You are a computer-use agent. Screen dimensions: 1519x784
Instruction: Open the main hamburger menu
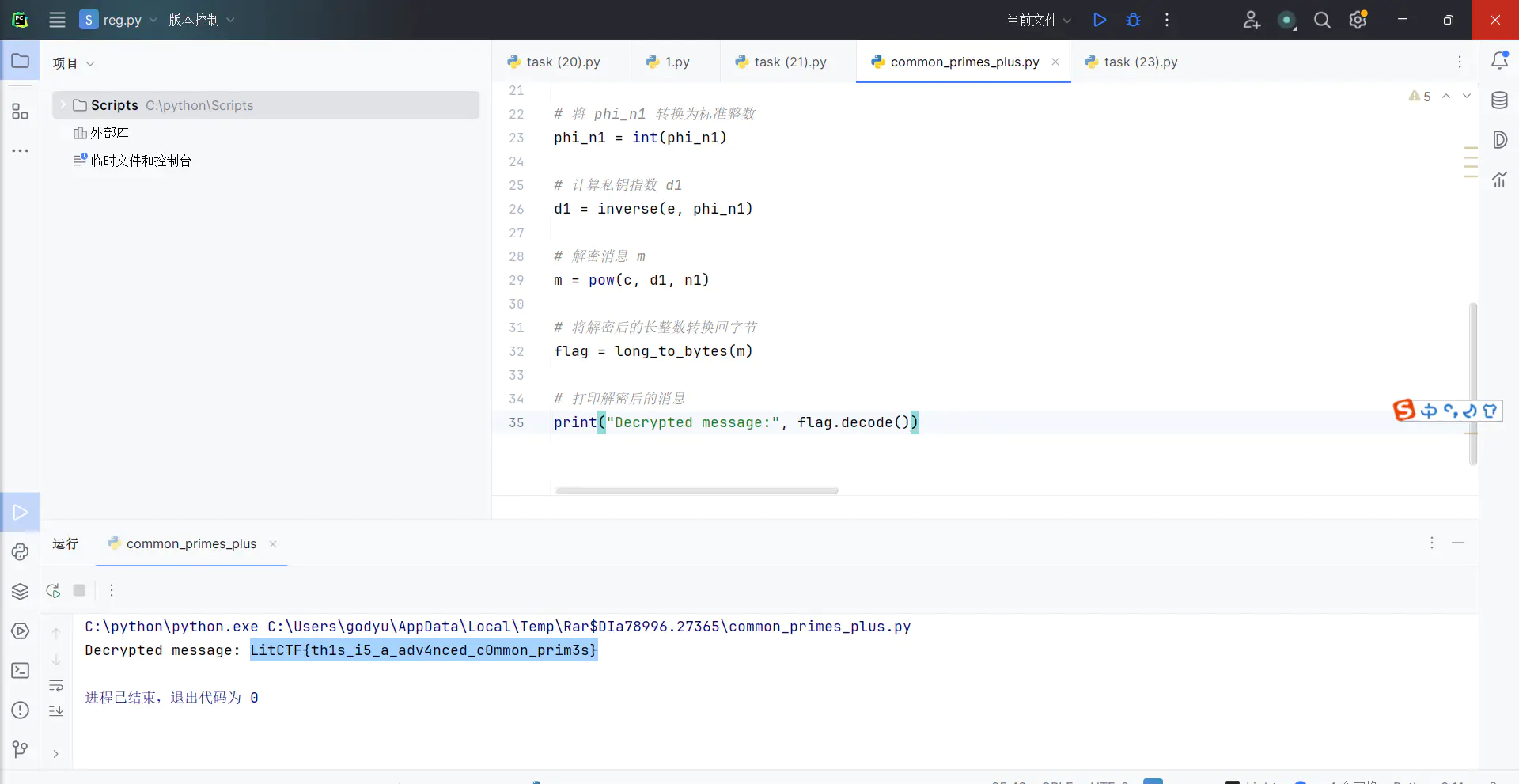[57, 20]
